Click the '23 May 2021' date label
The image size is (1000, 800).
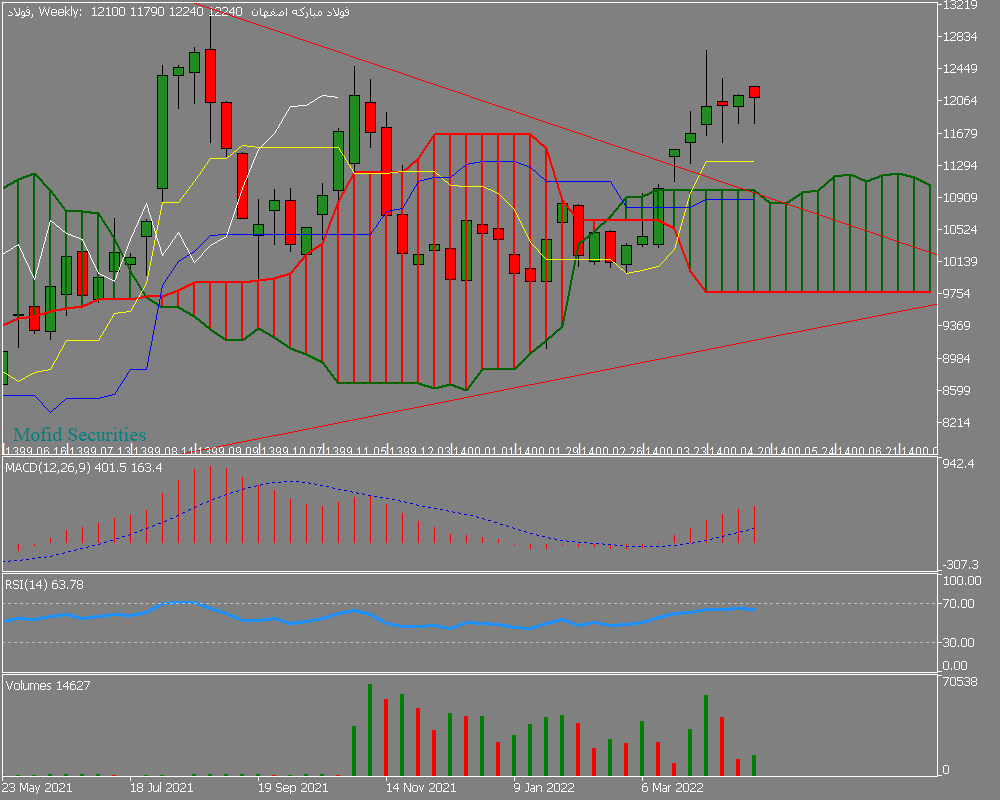tap(37, 787)
